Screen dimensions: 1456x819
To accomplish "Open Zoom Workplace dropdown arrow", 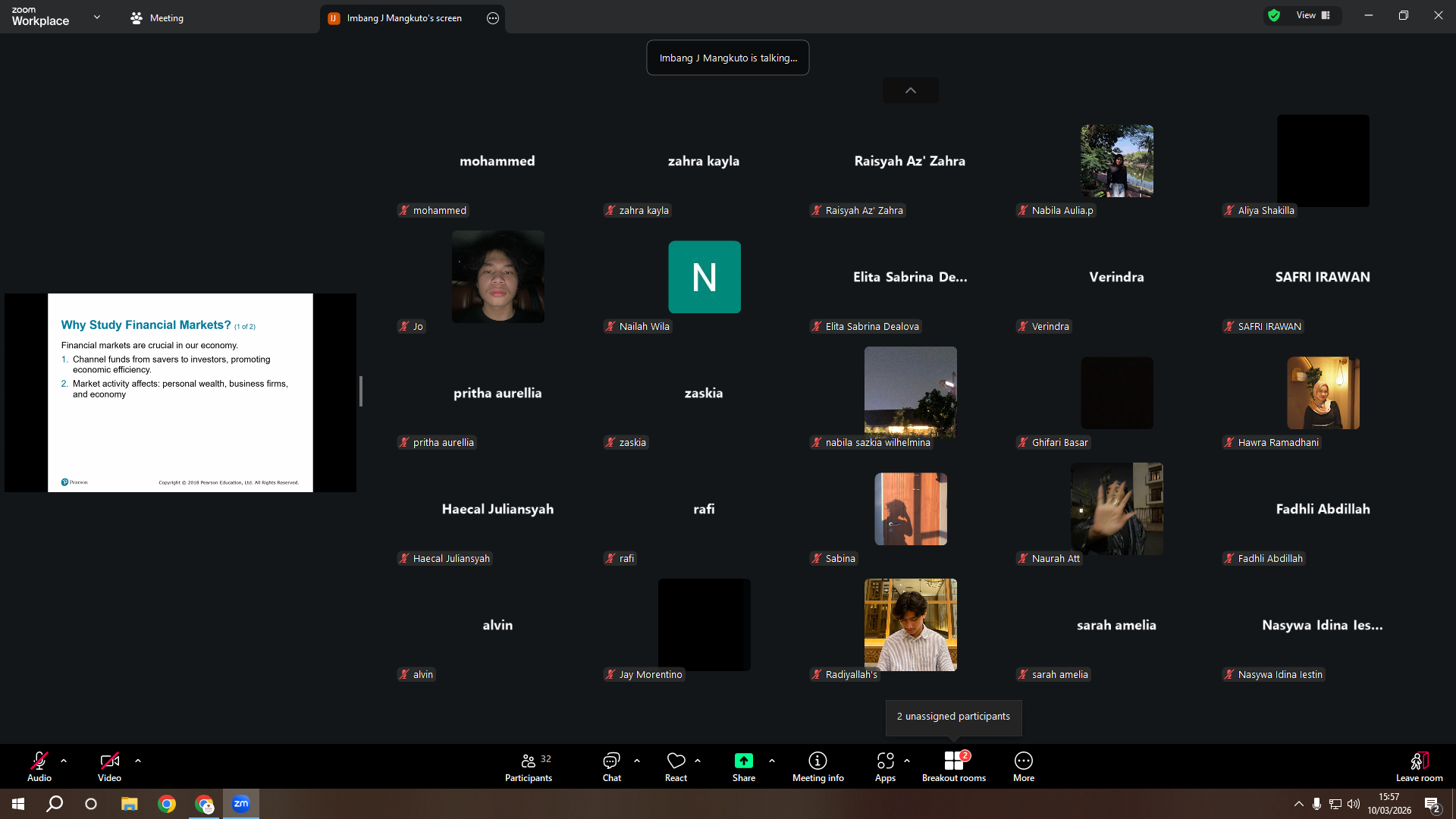I will pos(97,17).
